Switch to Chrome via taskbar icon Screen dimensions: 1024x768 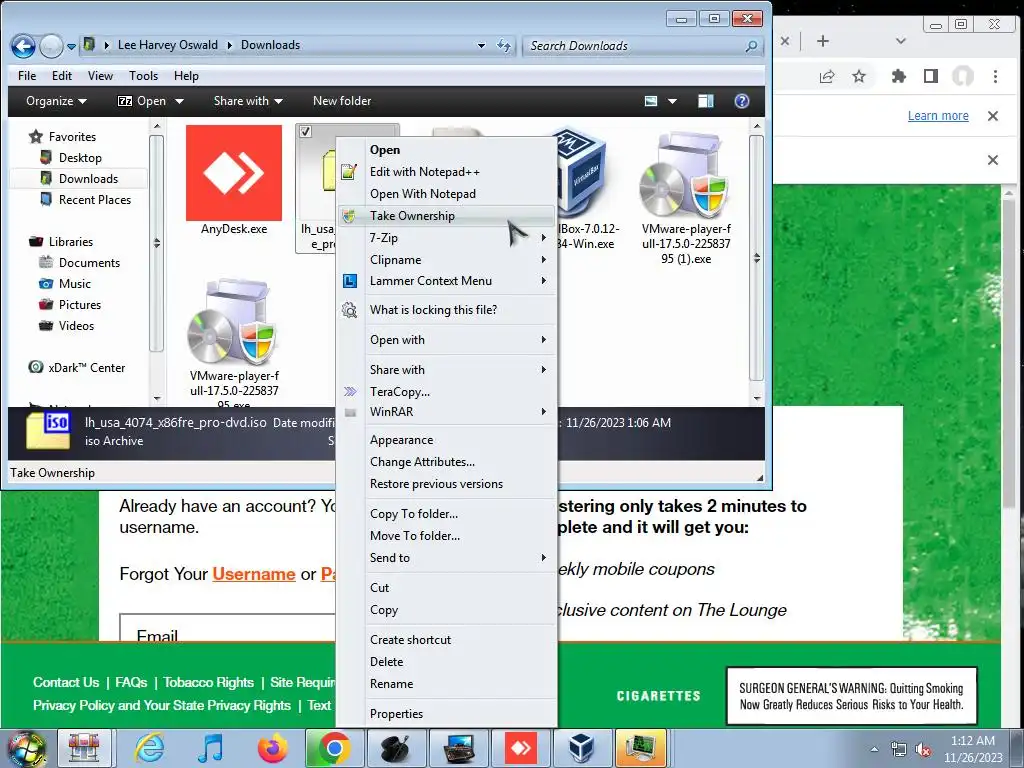pyautogui.click(x=334, y=748)
